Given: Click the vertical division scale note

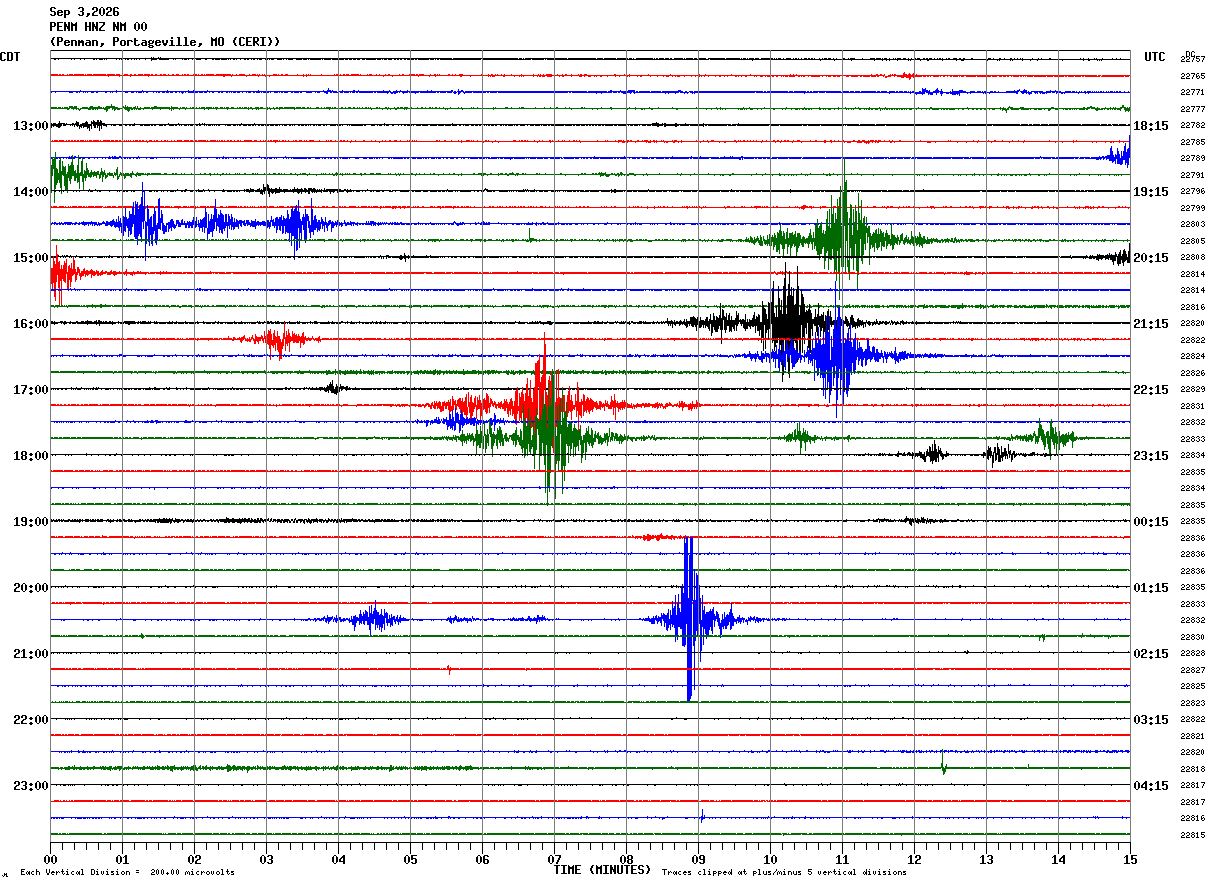Looking at the screenshot, I should point(127,873).
